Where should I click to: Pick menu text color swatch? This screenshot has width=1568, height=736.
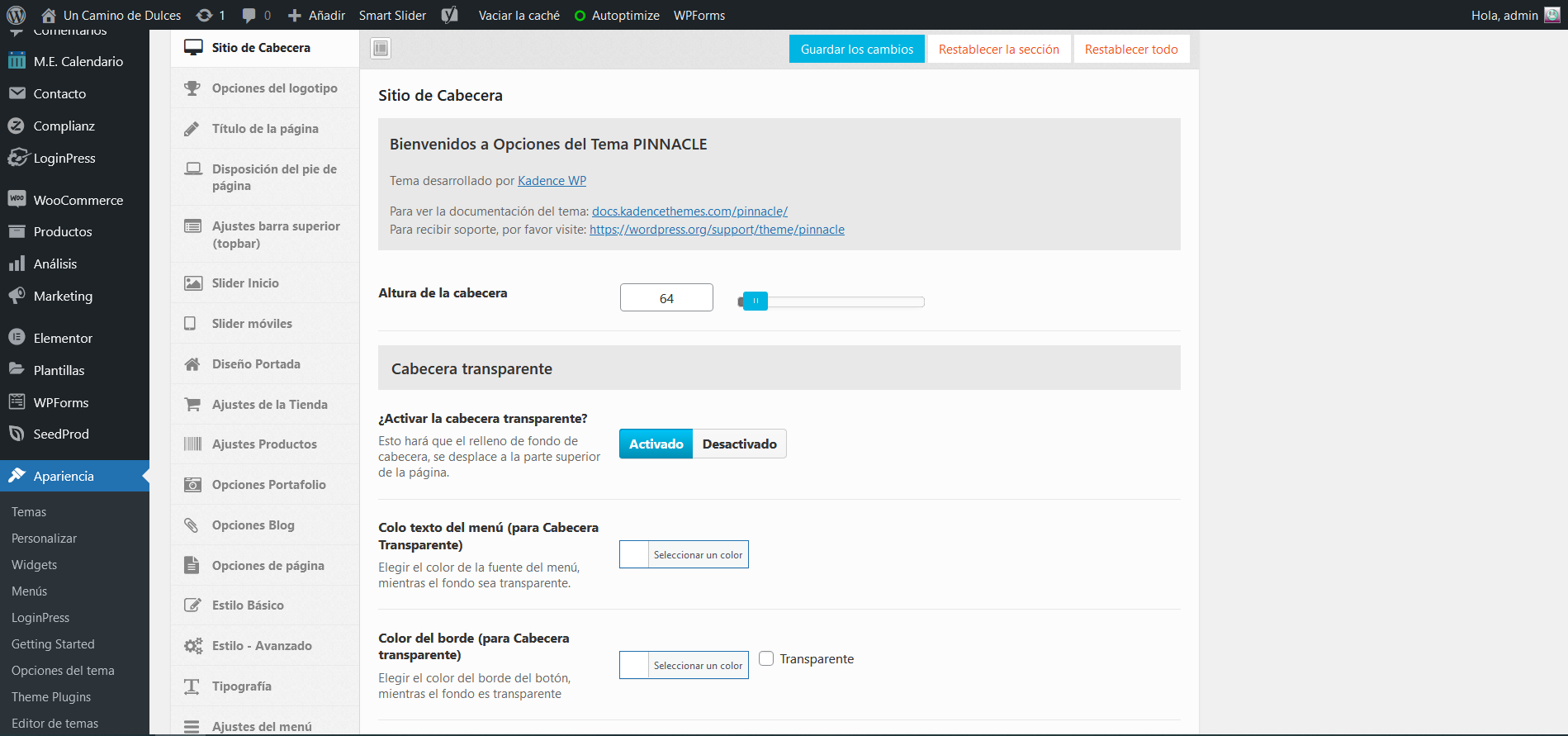[634, 554]
